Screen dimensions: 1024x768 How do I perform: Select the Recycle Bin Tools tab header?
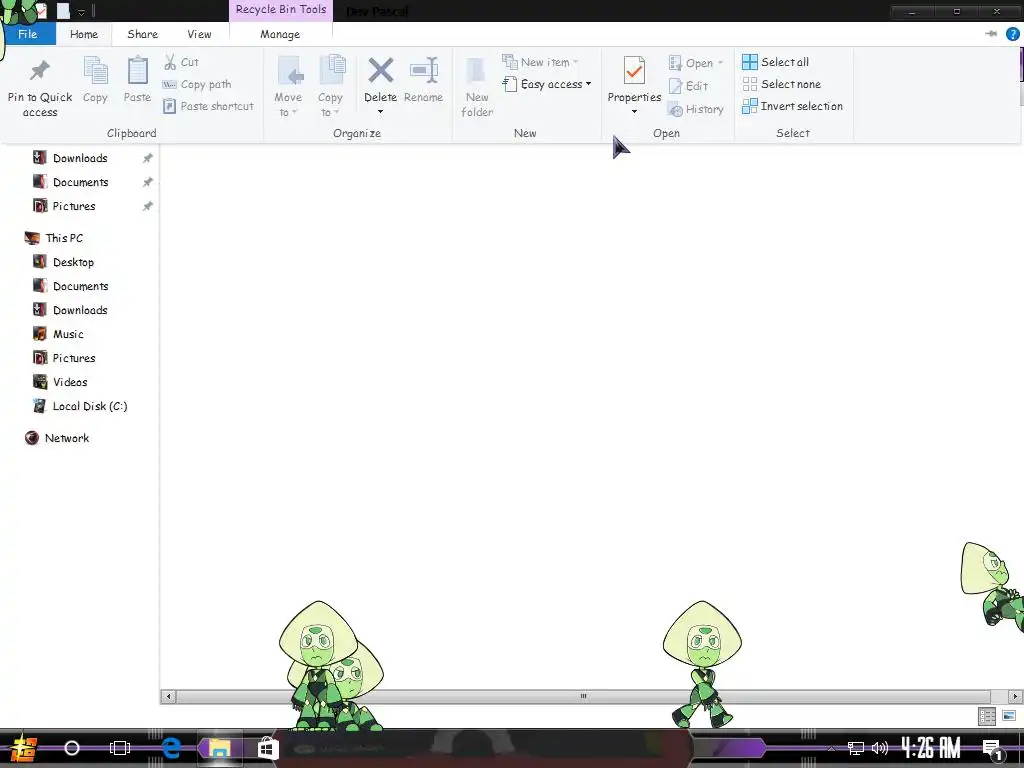281,10
